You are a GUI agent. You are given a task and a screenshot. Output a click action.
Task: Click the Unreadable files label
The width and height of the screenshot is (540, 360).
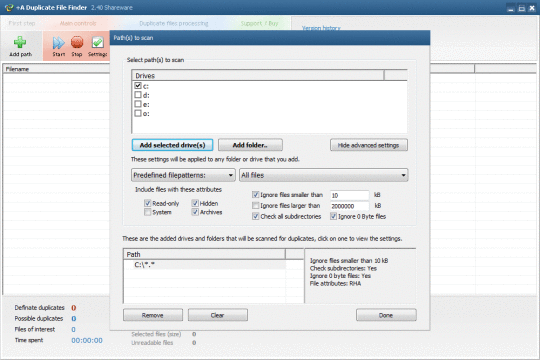pos(152,342)
